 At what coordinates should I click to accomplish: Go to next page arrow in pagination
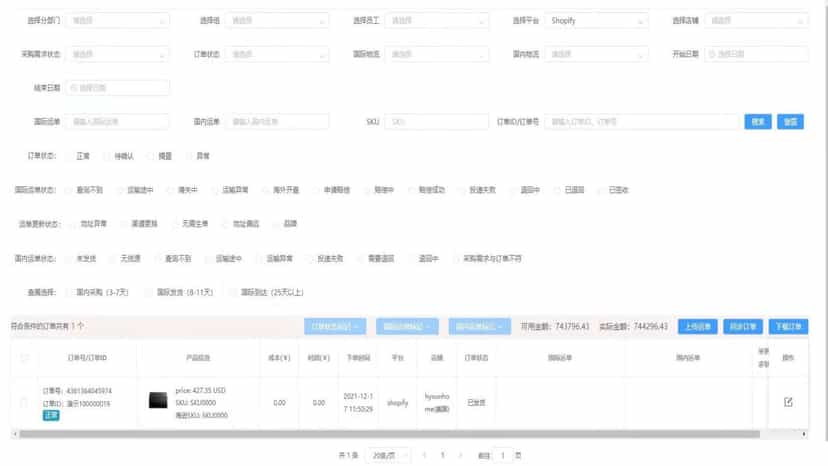[460, 455]
